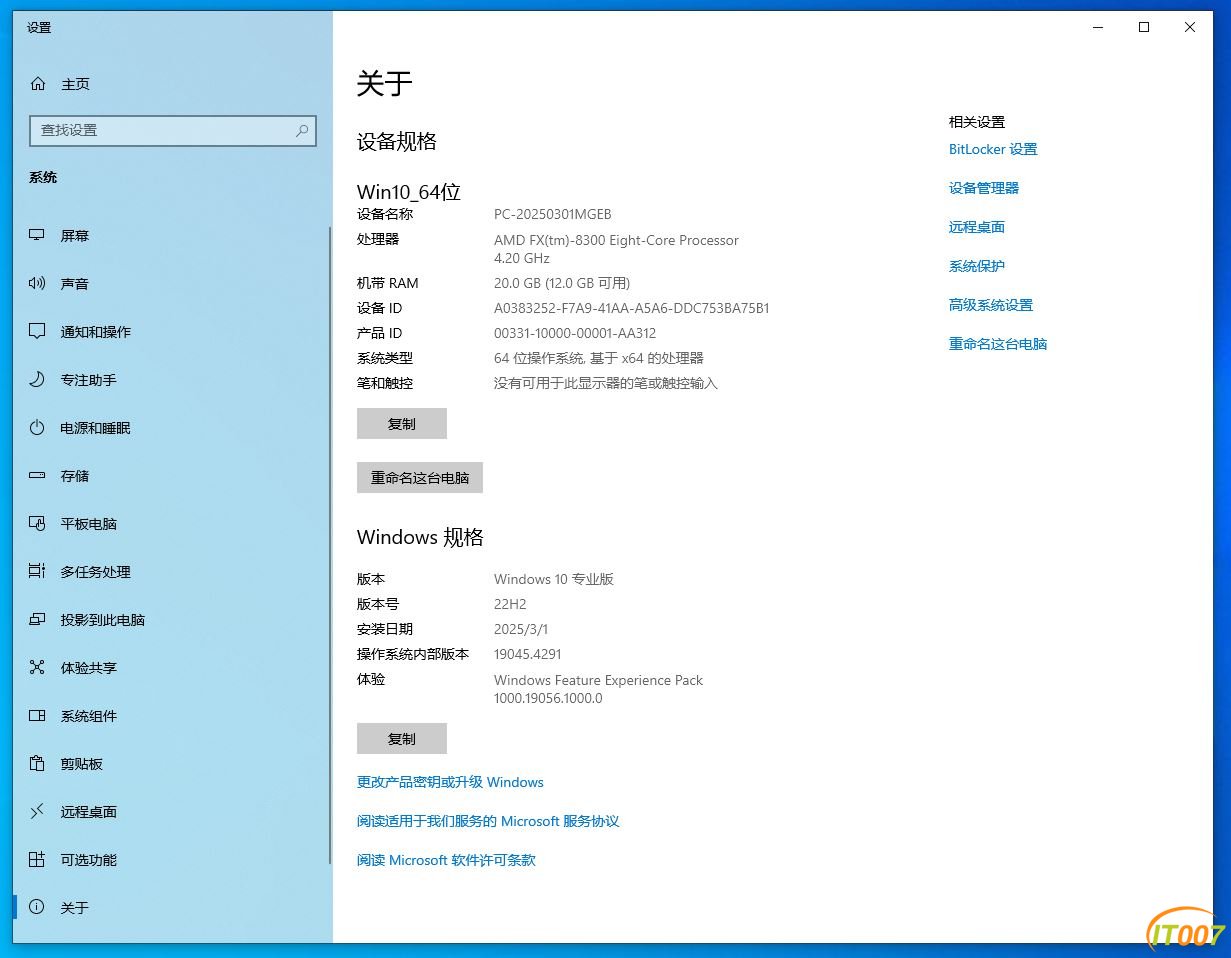This screenshot has height=958, width=1231.
Task: Click version value 22H2
Action: pyautogui.click(x=510, y=604)
